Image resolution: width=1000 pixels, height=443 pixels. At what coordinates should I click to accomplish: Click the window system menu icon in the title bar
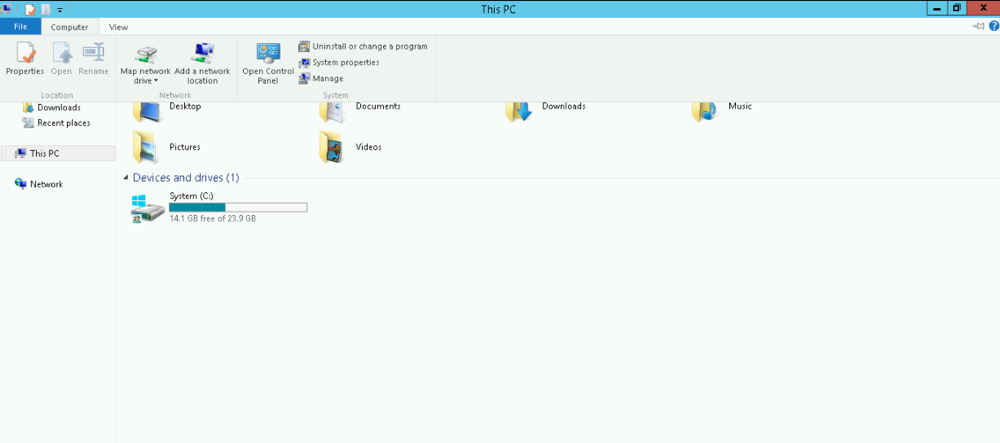pos(6,9)
